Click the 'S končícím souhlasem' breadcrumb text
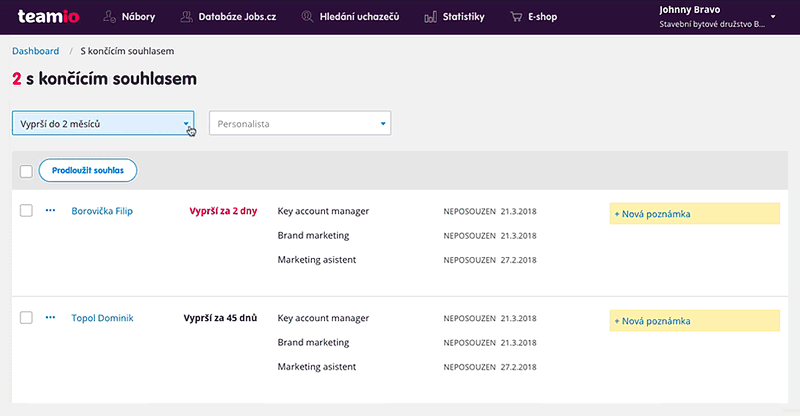Image resolution: width=800 pixels, height=416 pixels. tap(127, 51)
